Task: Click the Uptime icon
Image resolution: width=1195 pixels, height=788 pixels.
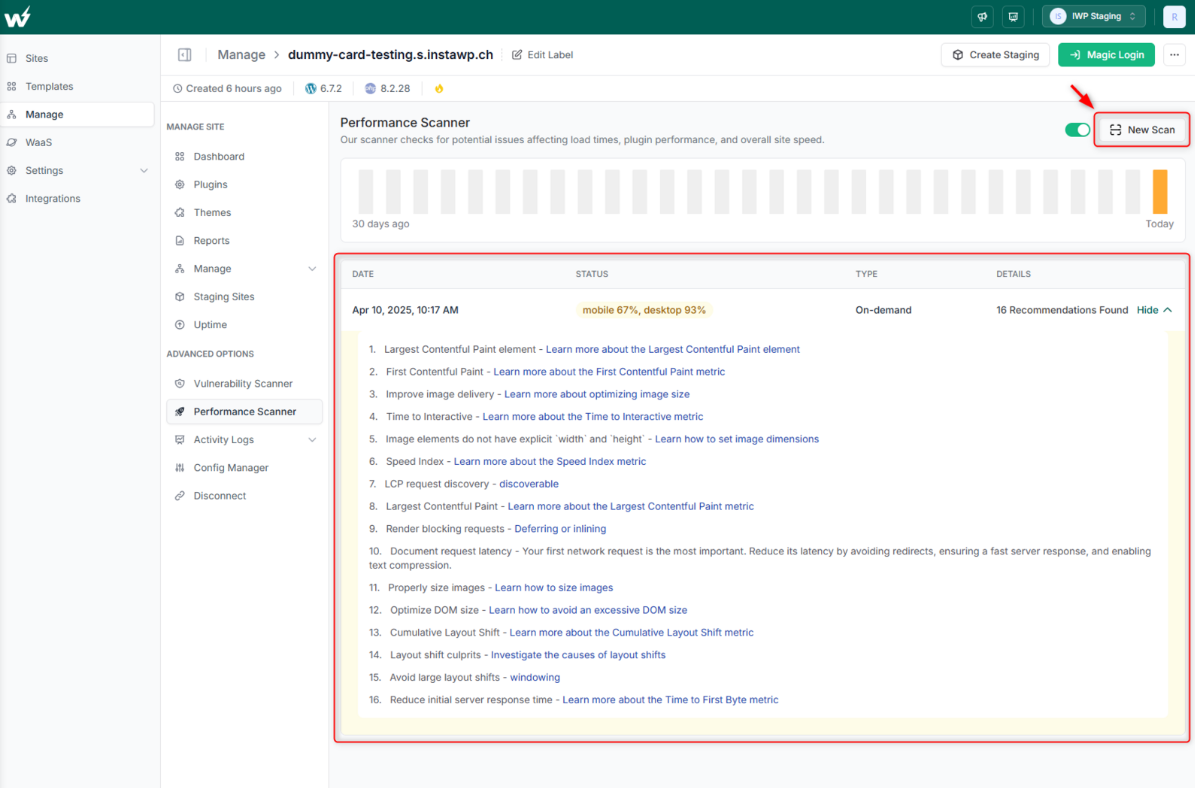Action: coord(180,325)
